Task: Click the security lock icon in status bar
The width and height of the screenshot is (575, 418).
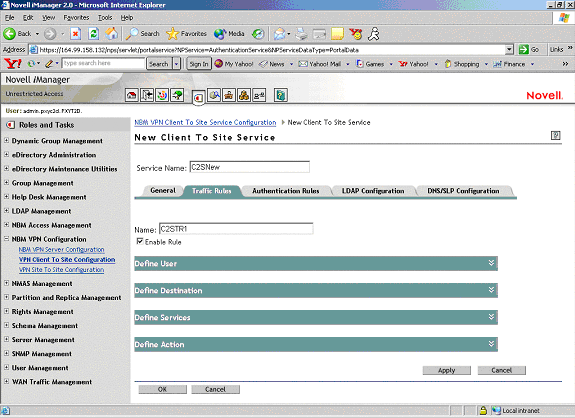Action: [483, 410]
